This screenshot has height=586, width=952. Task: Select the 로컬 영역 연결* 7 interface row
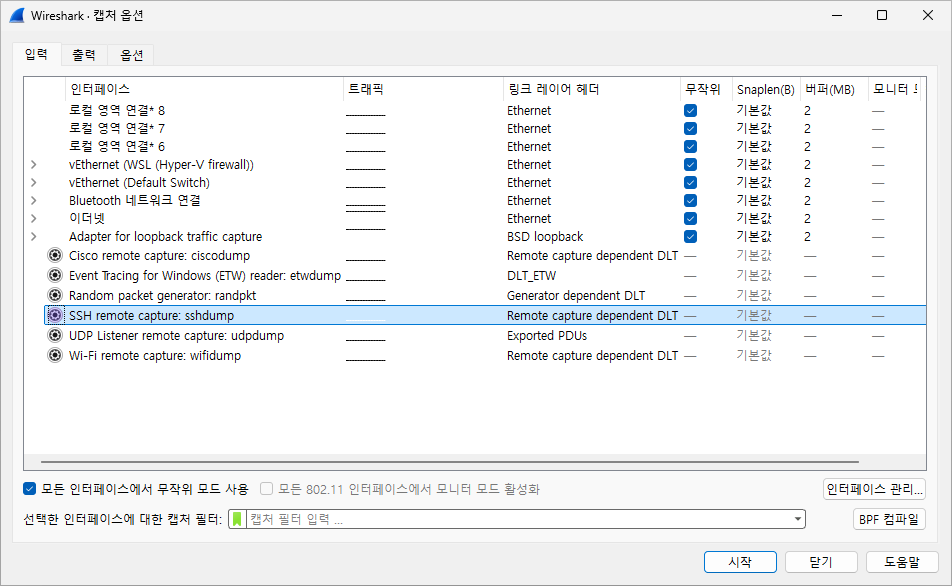click(475, 129)
